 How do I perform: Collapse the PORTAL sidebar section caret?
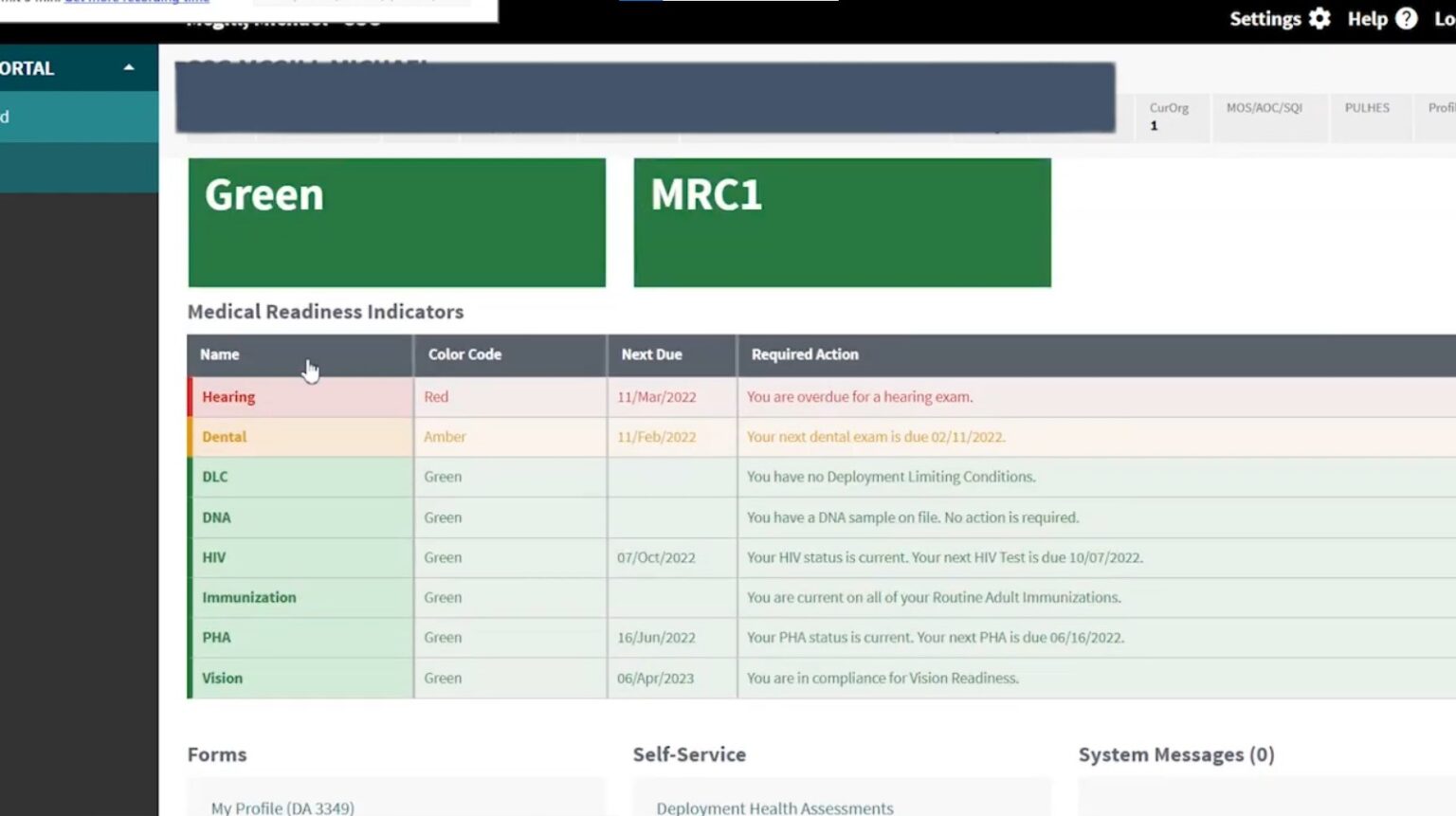coord(129,68)
